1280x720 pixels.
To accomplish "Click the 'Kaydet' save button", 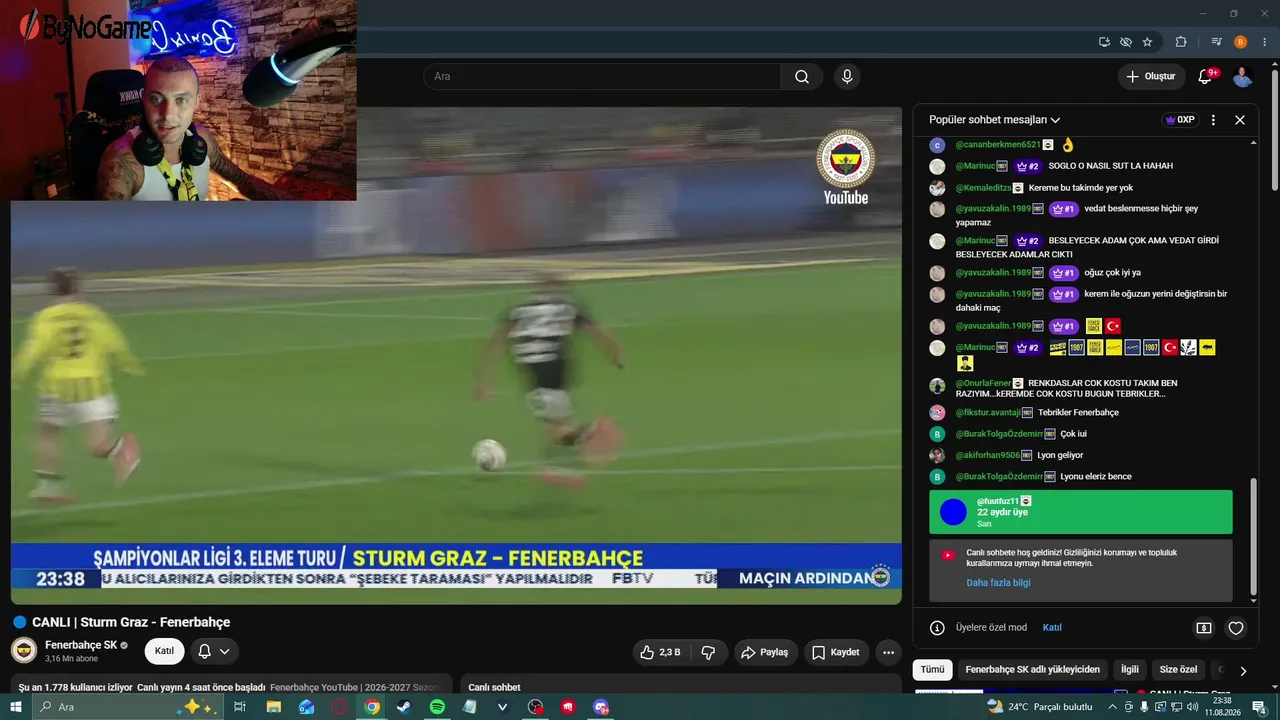I will point(835,652).
